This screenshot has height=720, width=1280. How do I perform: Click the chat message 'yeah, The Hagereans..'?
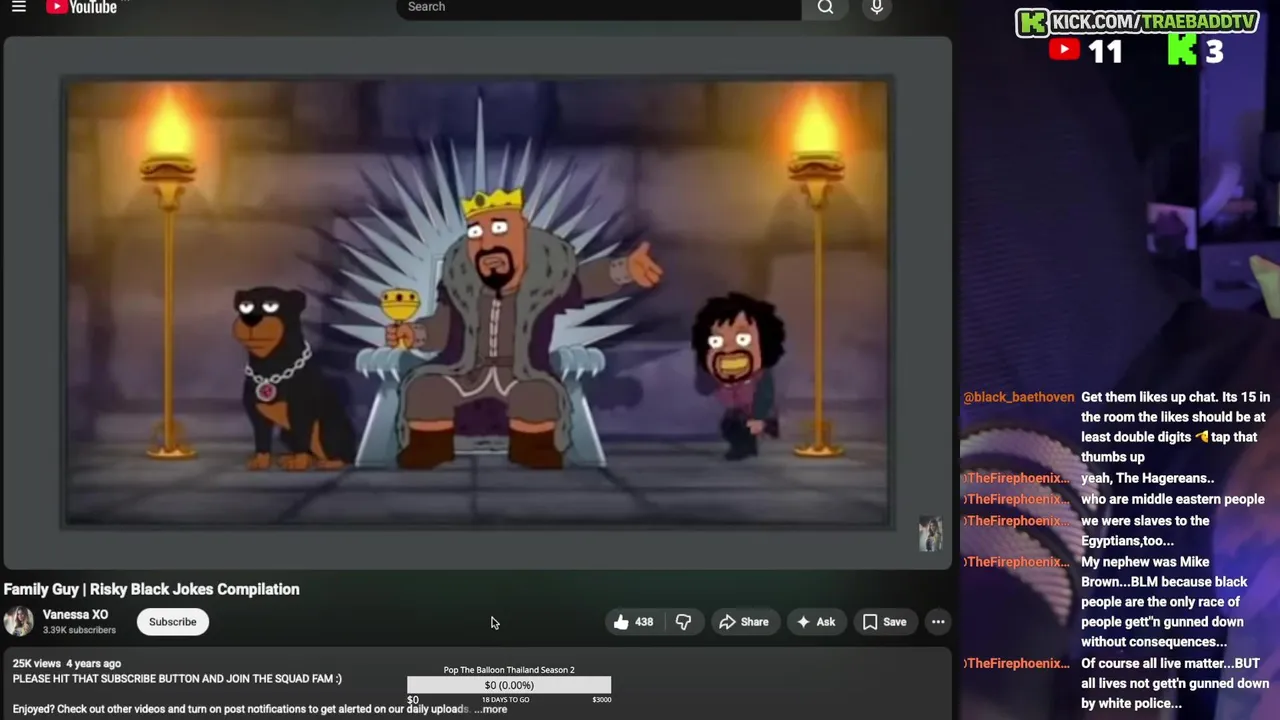(x=1148, y=478)
